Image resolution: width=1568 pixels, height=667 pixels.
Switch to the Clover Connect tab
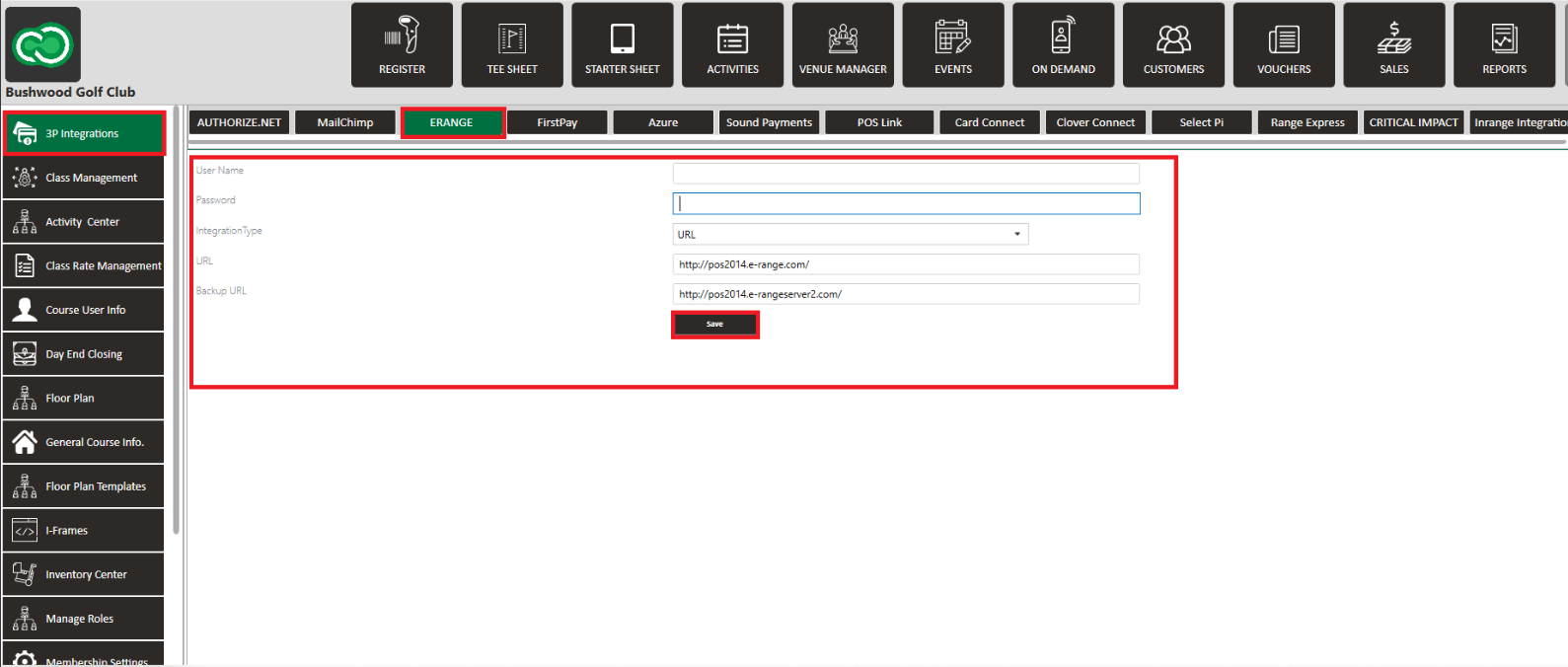1095,122
